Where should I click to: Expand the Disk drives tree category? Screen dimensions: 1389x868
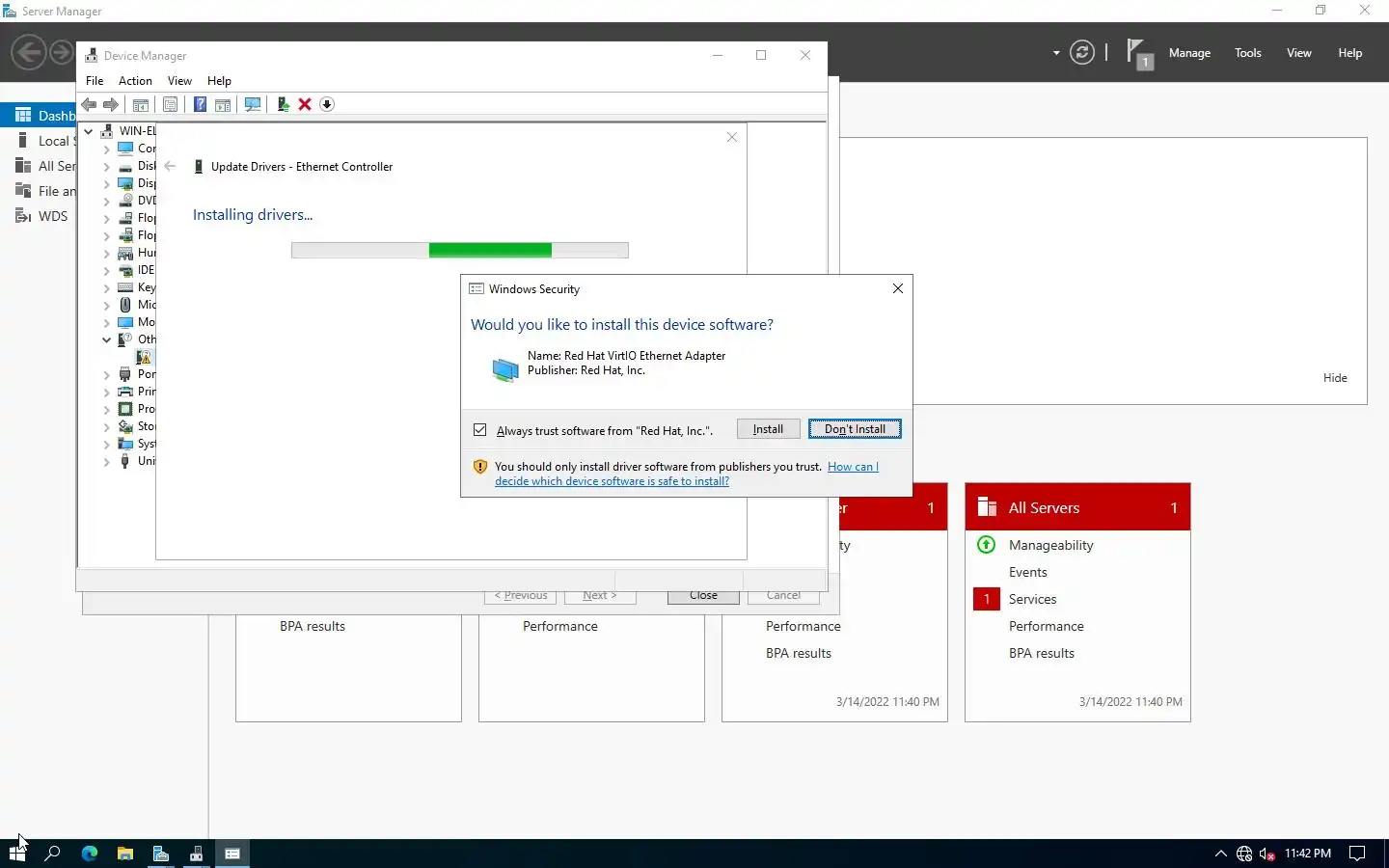click(107, 167)
